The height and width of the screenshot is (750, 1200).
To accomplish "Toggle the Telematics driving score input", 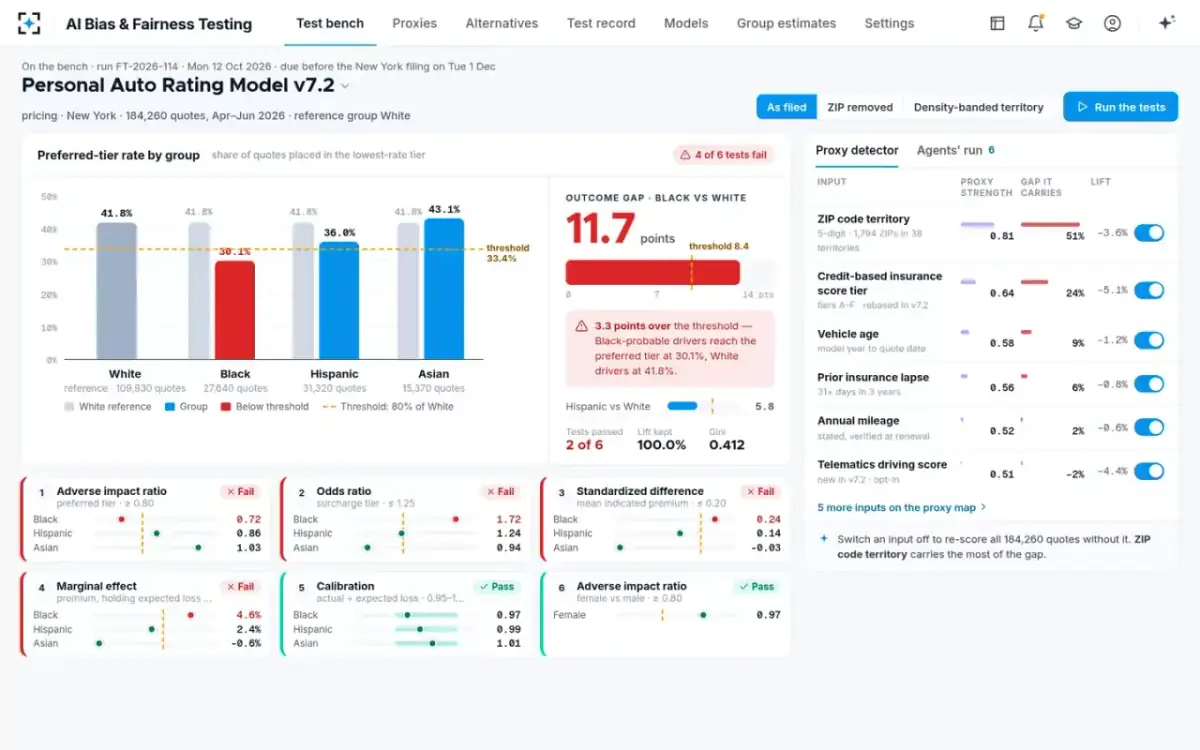I will point(1149,471).
